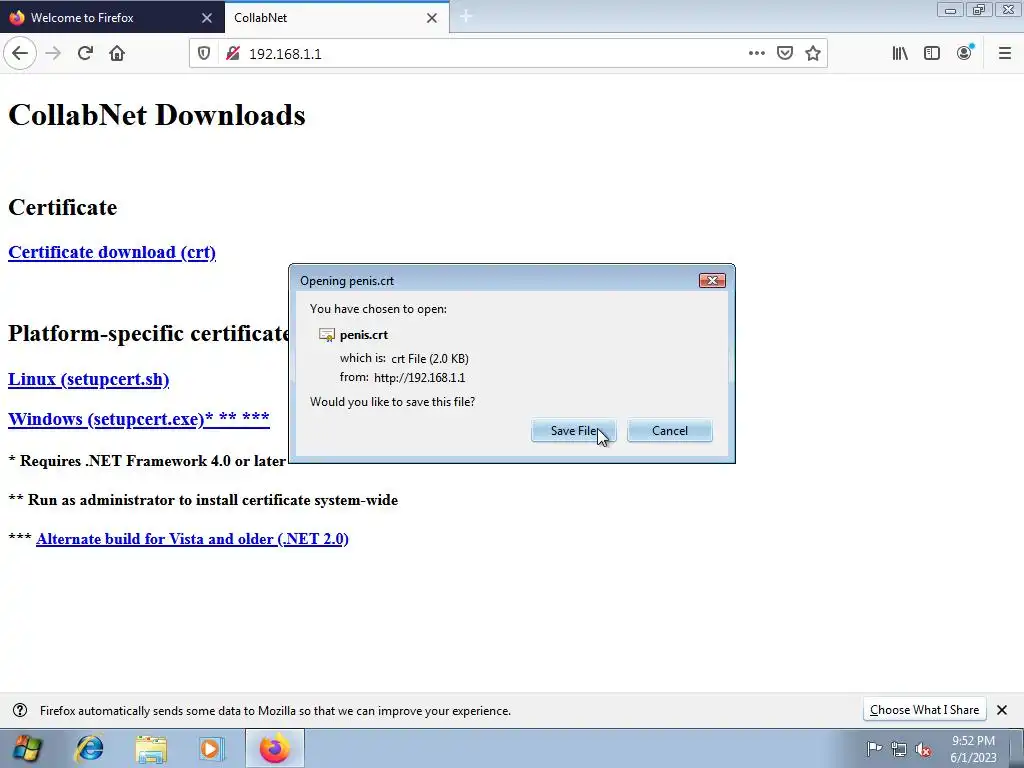Show tracking protection shield info
The width and height of the screenshot is (1024, 768).
pyautogui.click(x=204, y=54)
